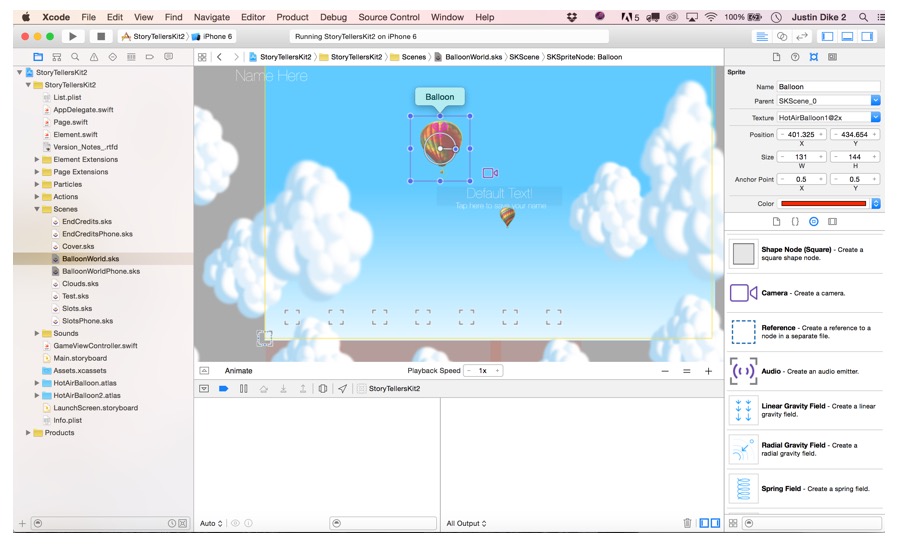Screen dimensions: 904x558
Task: Click the Run (play) button
Action: coord(73,36)
